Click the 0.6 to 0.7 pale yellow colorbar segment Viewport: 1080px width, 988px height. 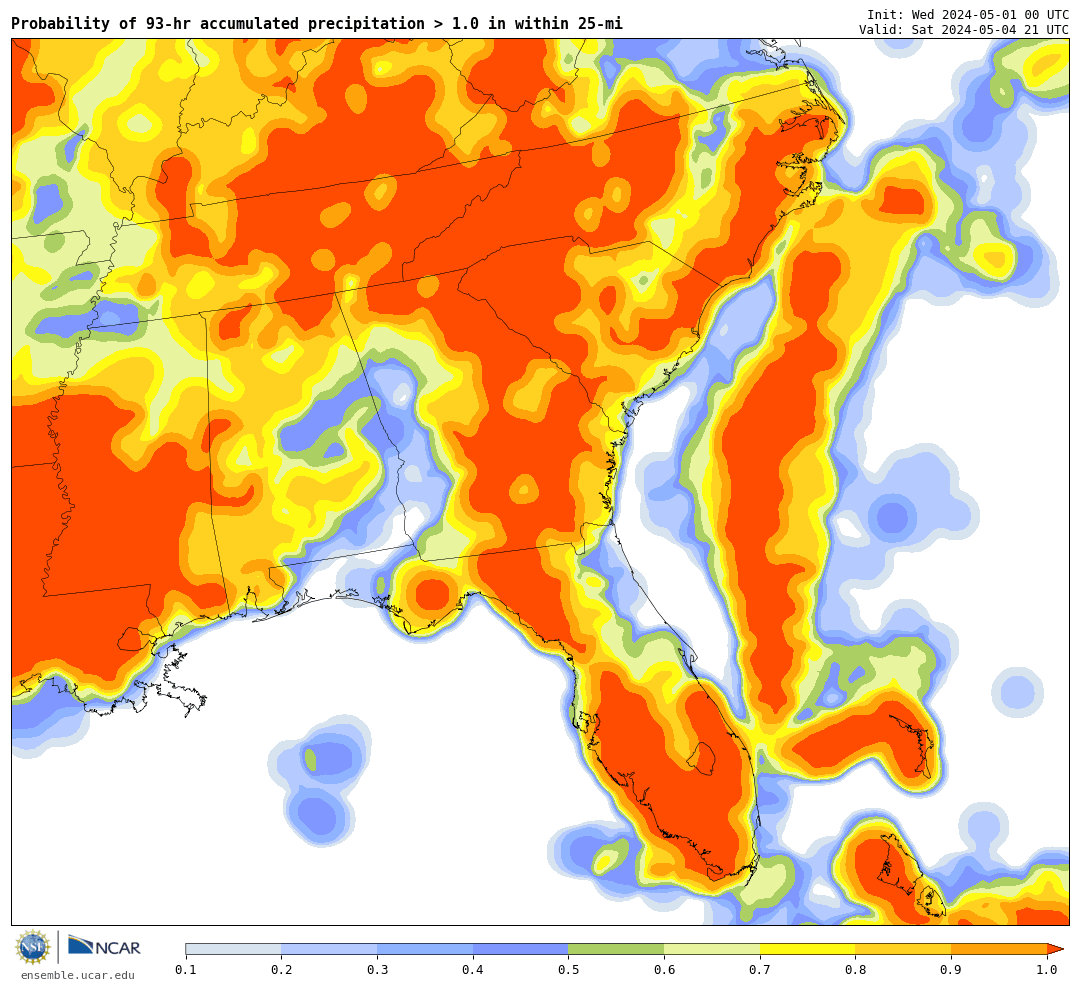712,949
